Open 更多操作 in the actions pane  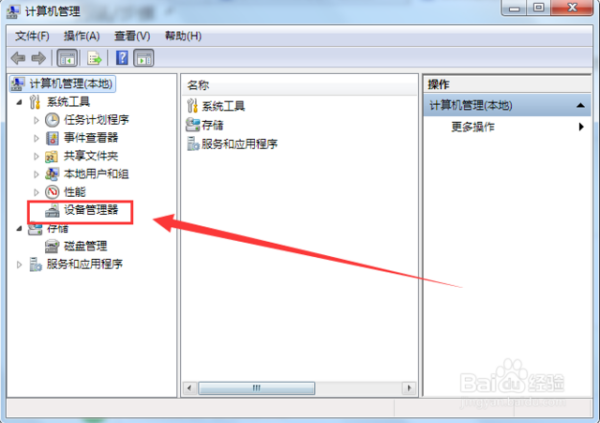(x=473, y=127)
